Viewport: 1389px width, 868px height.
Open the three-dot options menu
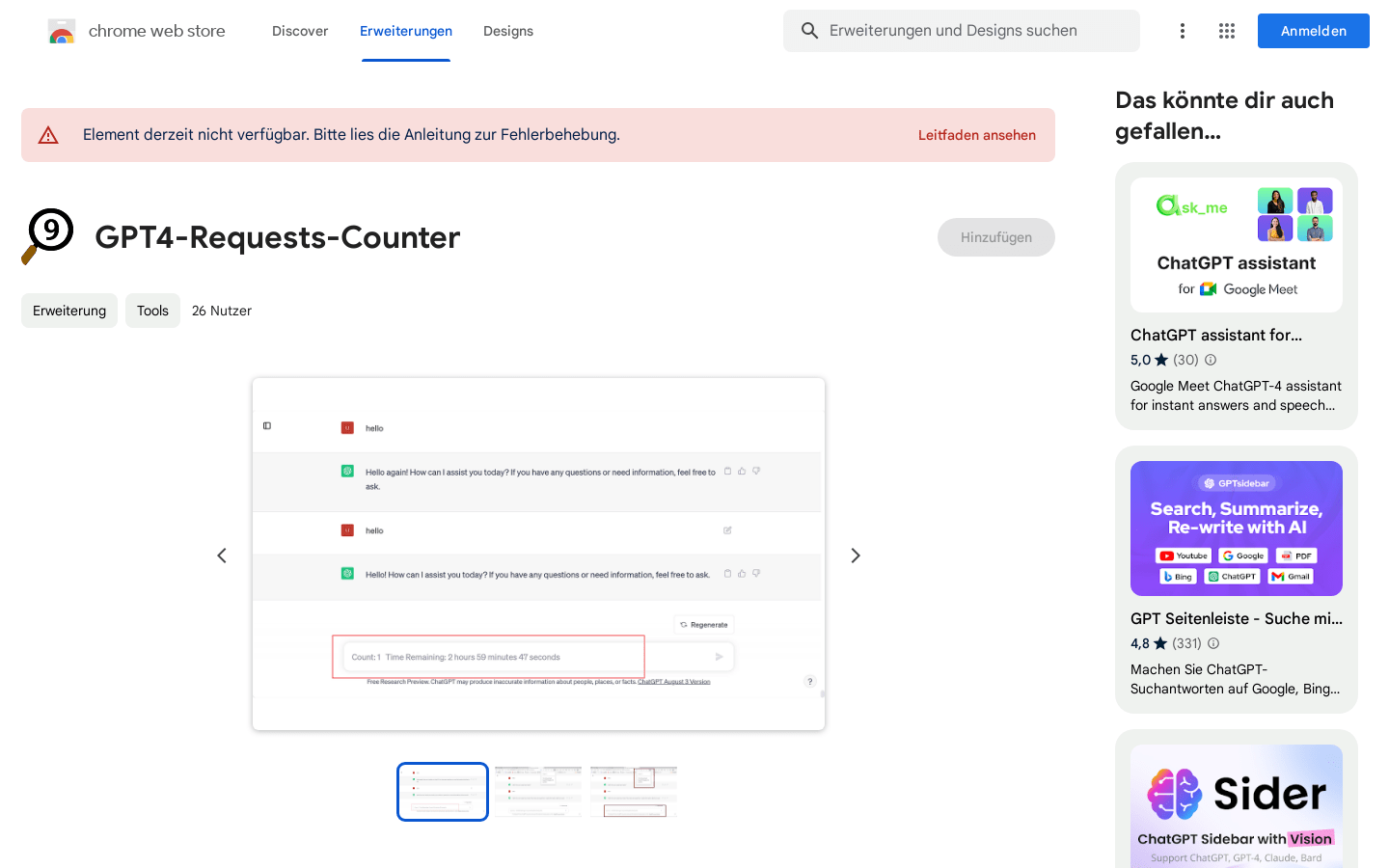pyautogui.click(x=1182, y=31)
